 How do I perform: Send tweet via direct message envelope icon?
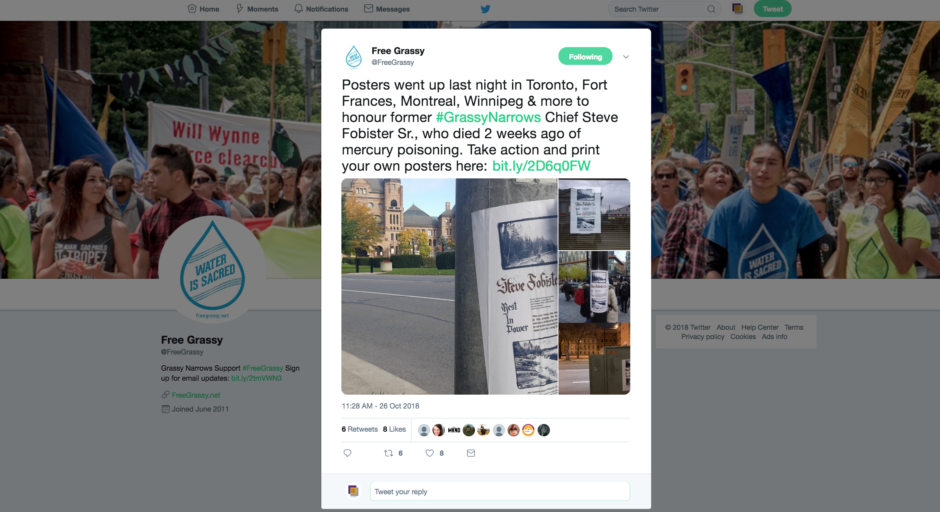point(471,453)
